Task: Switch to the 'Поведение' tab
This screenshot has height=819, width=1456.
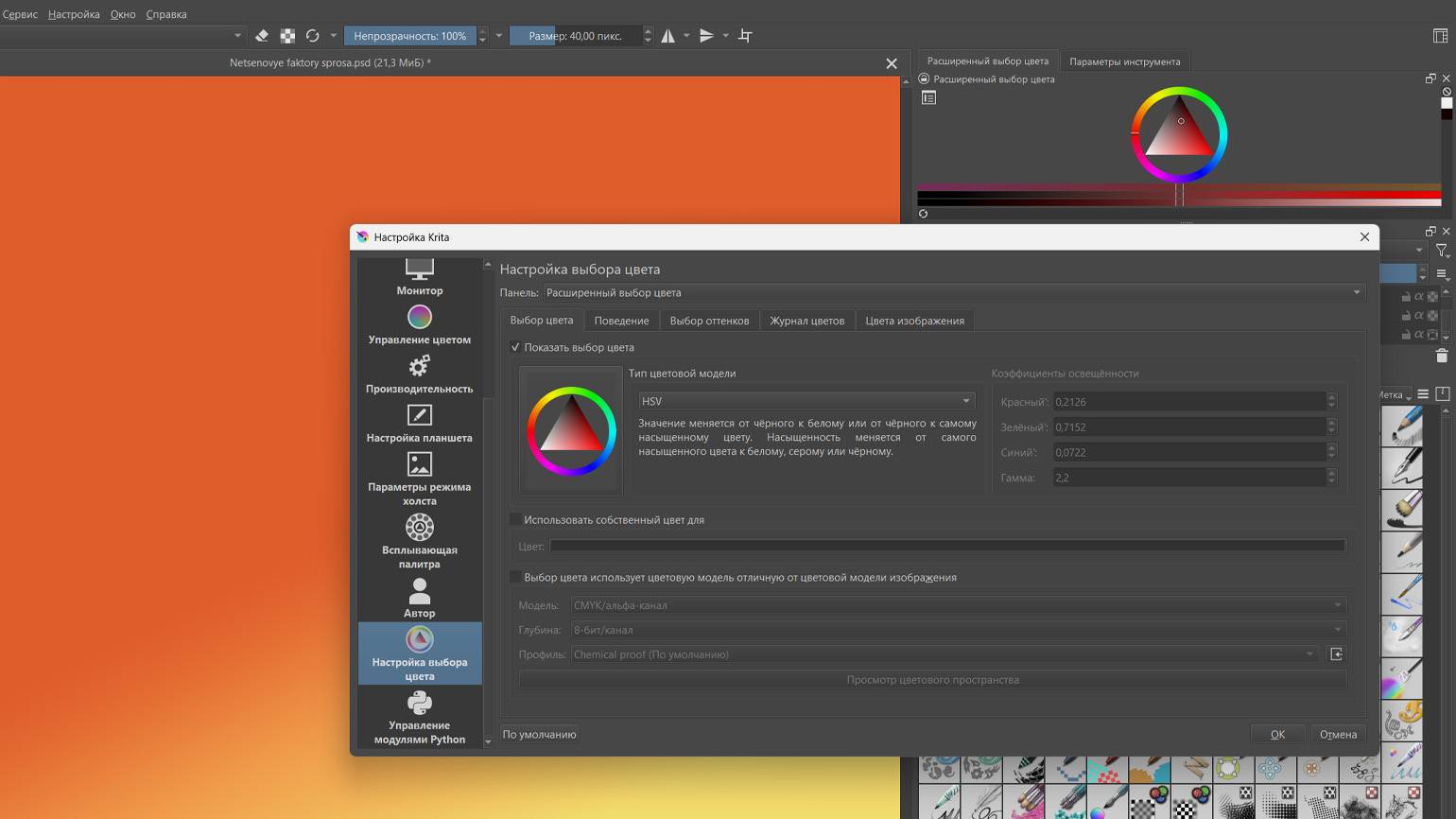Action: (x=621, y=321)
